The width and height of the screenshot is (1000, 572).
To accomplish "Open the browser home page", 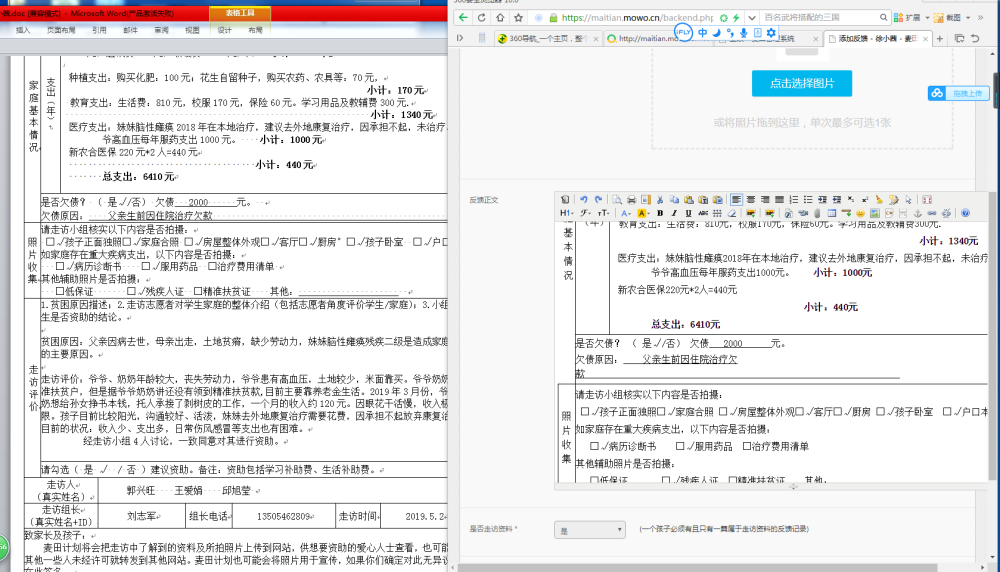I will tap(500, 17).
